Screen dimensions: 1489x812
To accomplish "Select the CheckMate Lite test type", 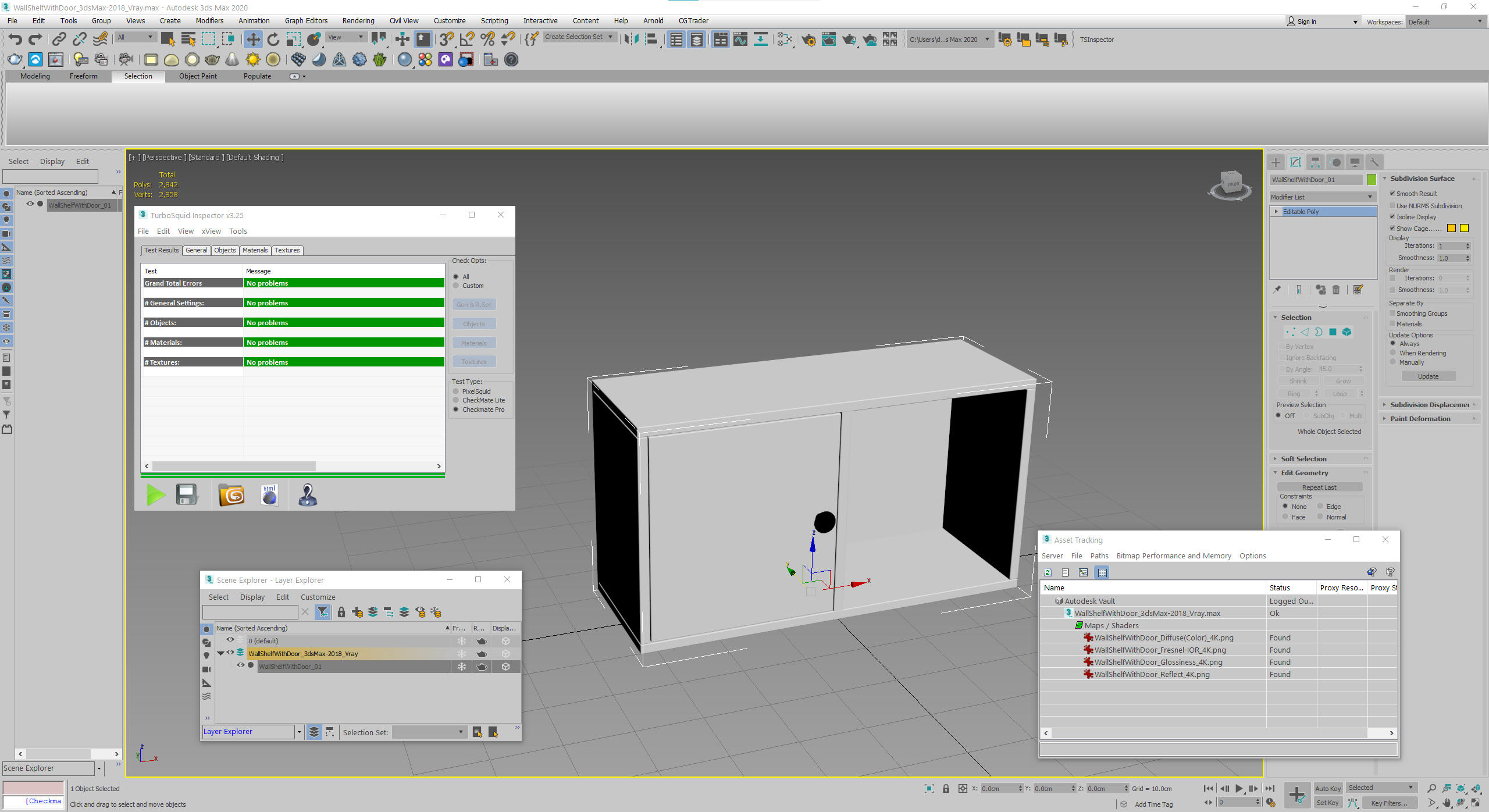I will pos(456,400).
